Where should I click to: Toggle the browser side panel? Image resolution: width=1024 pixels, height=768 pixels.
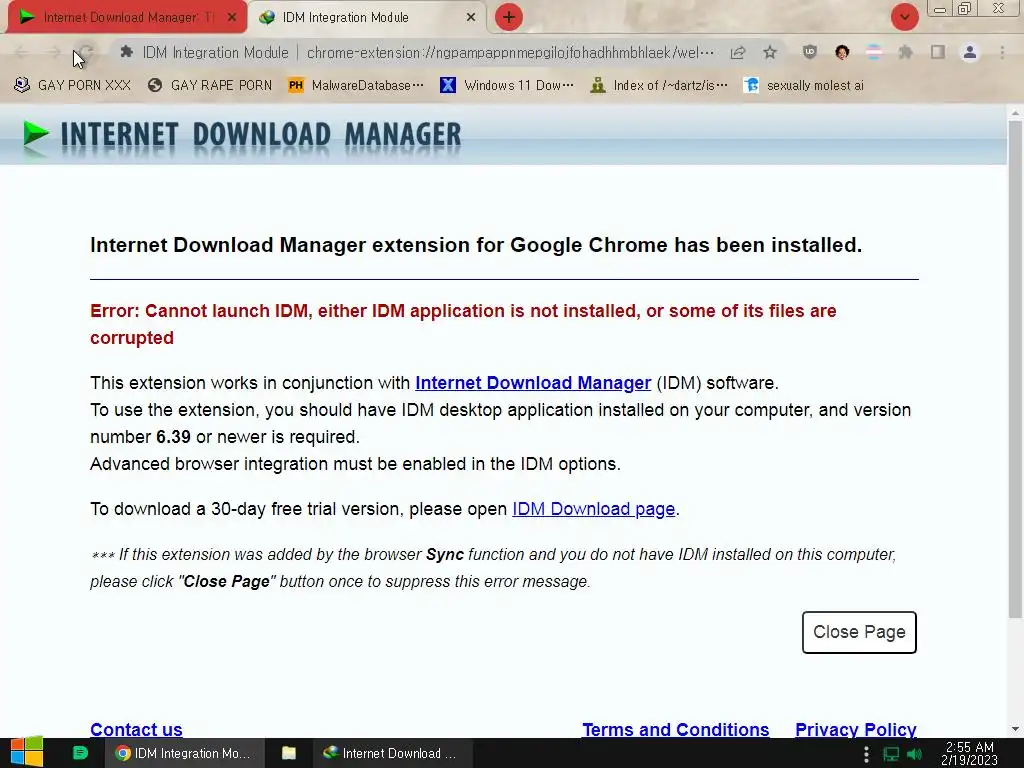[x=938, y=52]
